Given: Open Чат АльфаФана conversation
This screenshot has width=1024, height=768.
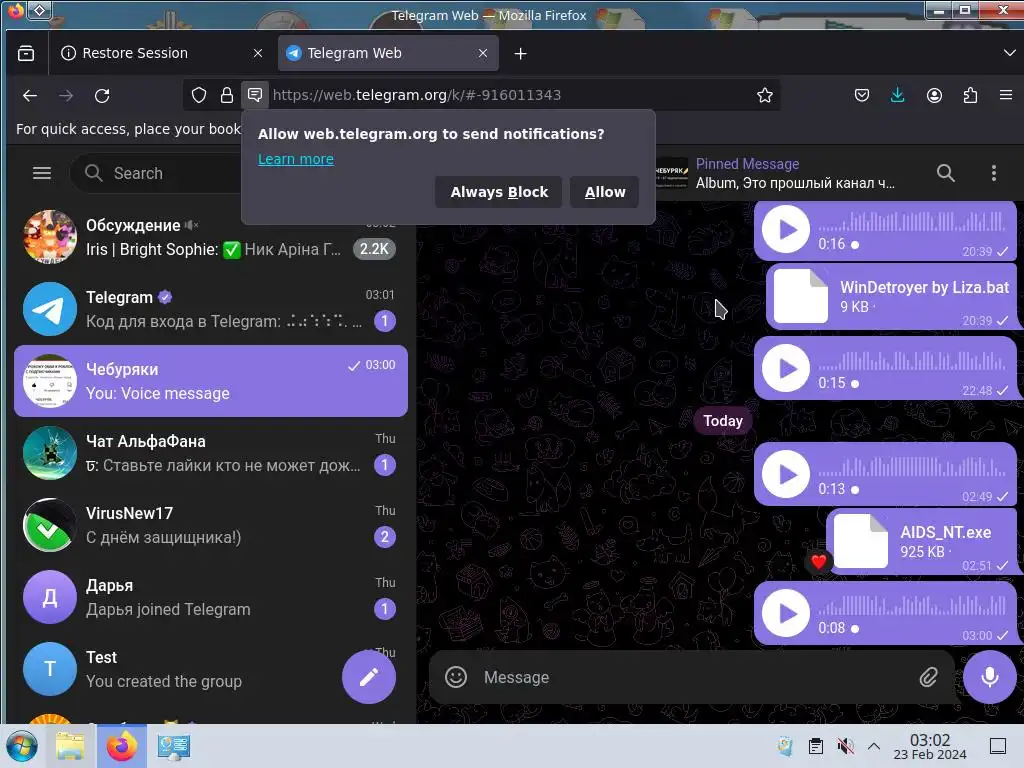Looking at the screenshot, I should tap(210, 453).
